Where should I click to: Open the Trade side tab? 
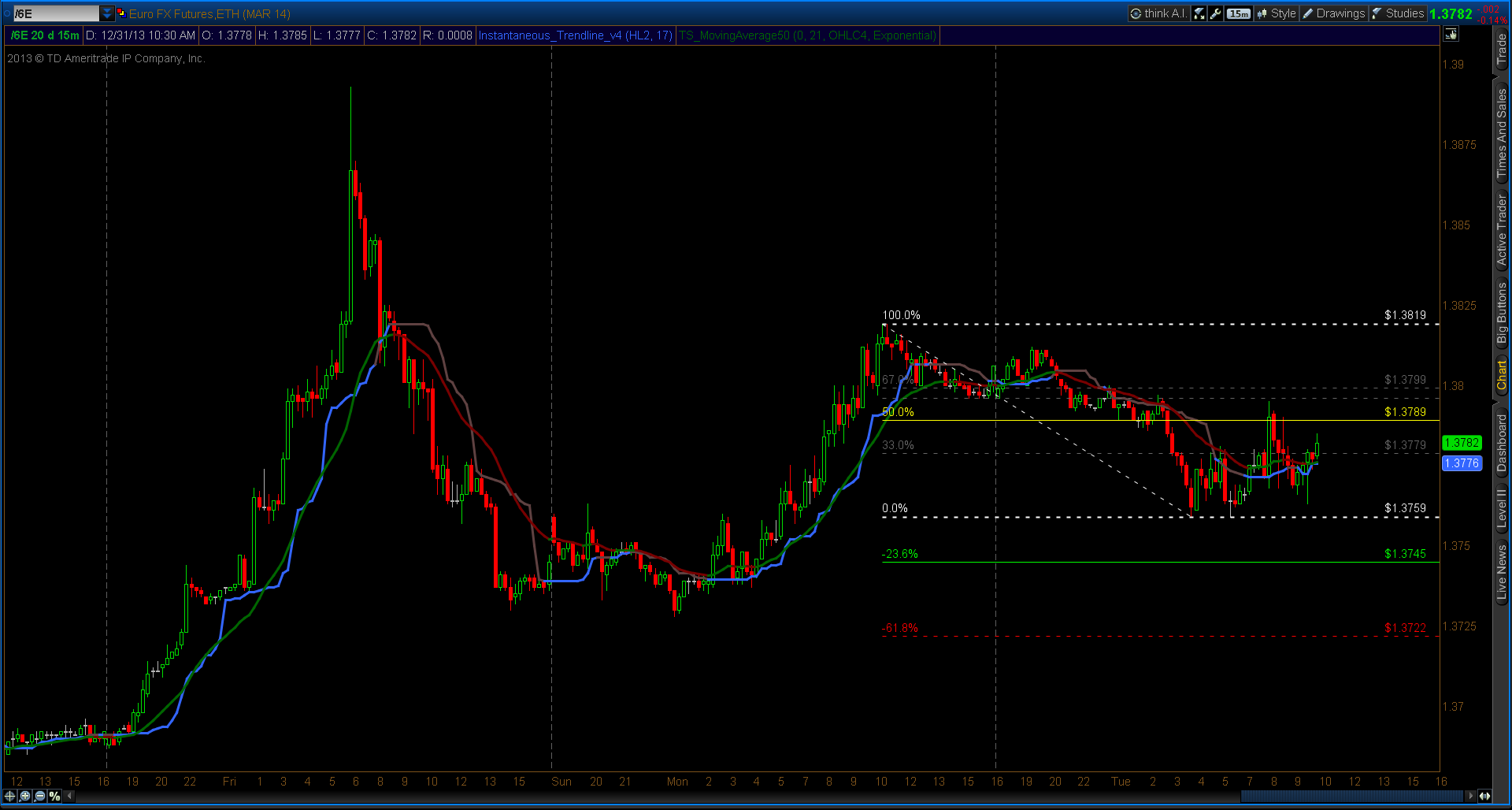click(1502, 50)
